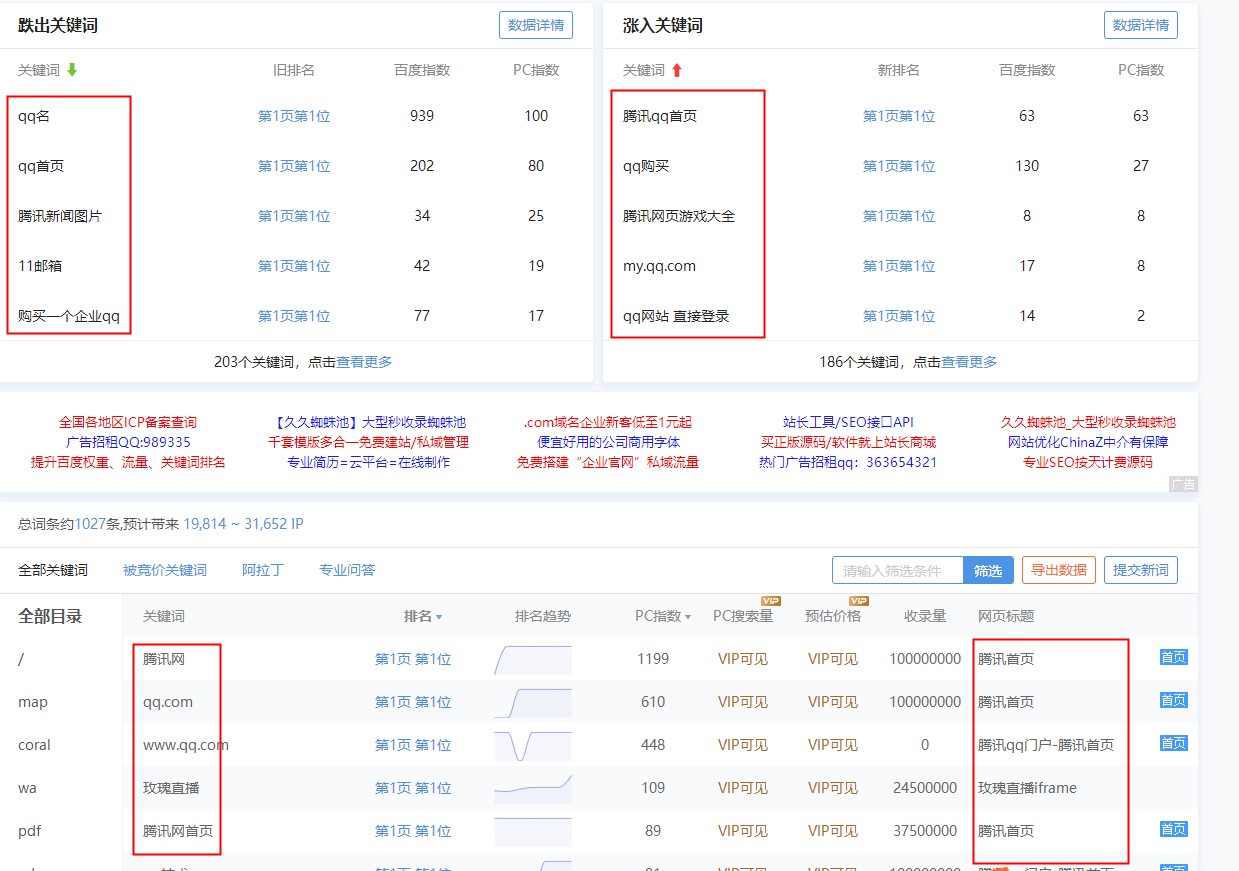This screenshot has height=871, width=1239.
Task: Sort by 排名 dropdown arrow
Action: (x=439, y=617)
